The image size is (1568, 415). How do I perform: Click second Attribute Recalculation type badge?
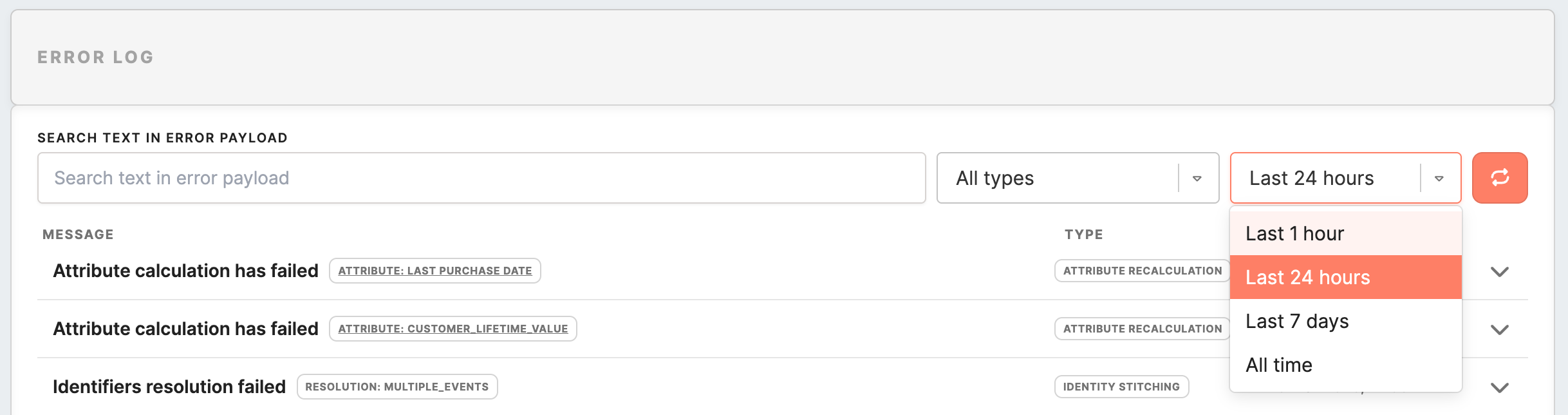1142,329
